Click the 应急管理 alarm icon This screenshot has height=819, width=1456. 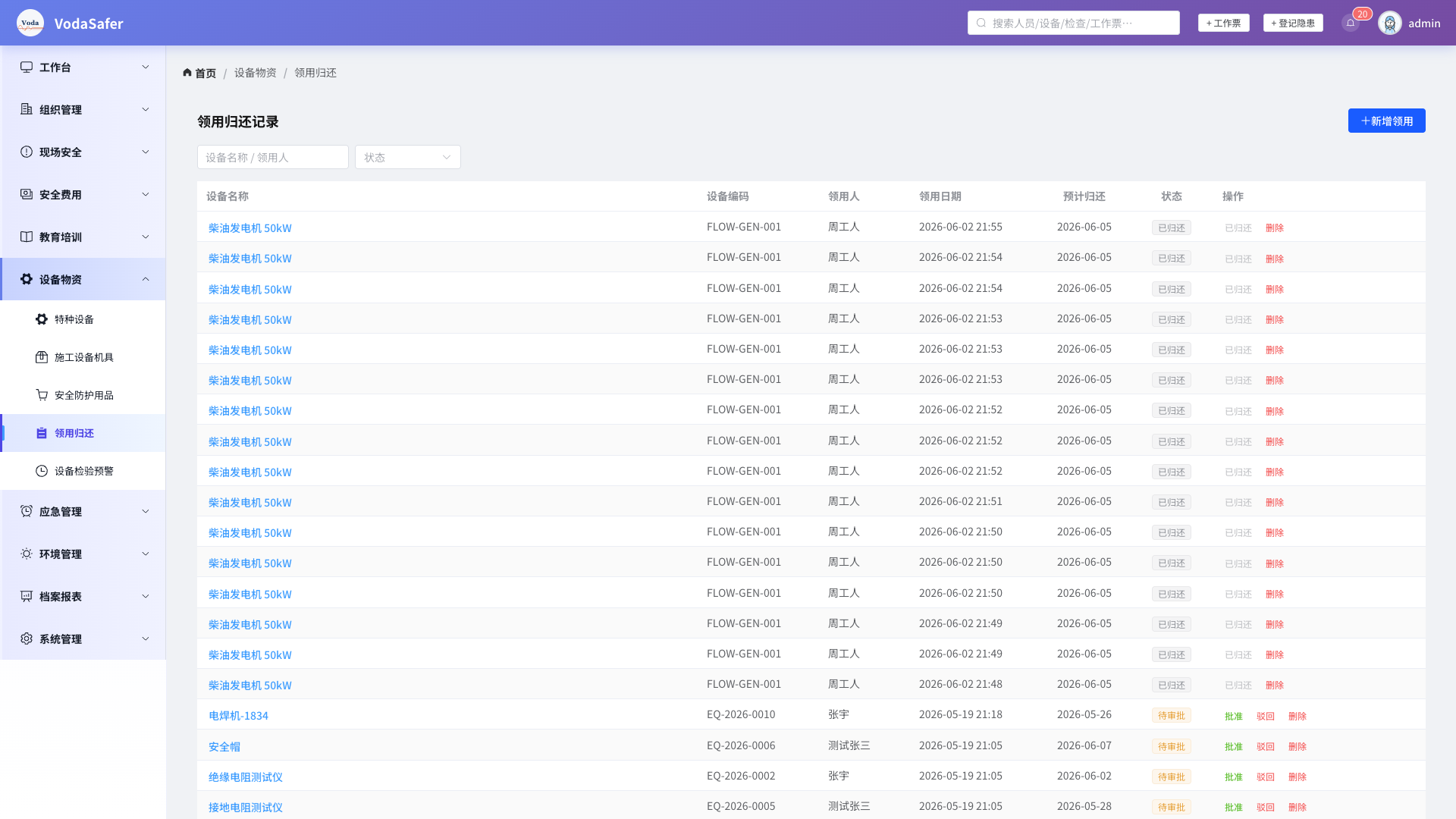click(27, 511)
